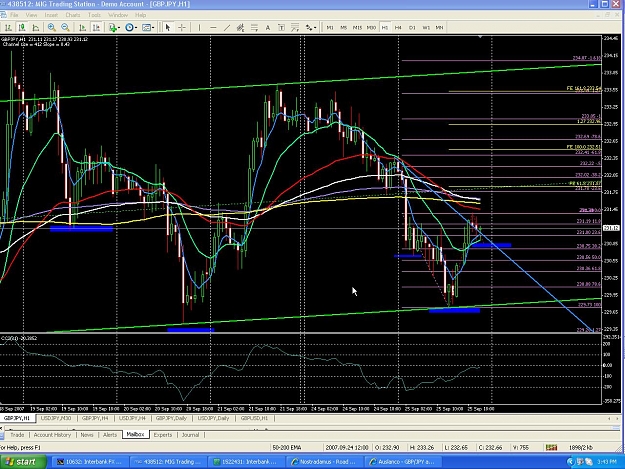Open Auslanco - GBP/JPY taskbar item
The width and height of the screenshot is (625, 469).
coord(403,462)
